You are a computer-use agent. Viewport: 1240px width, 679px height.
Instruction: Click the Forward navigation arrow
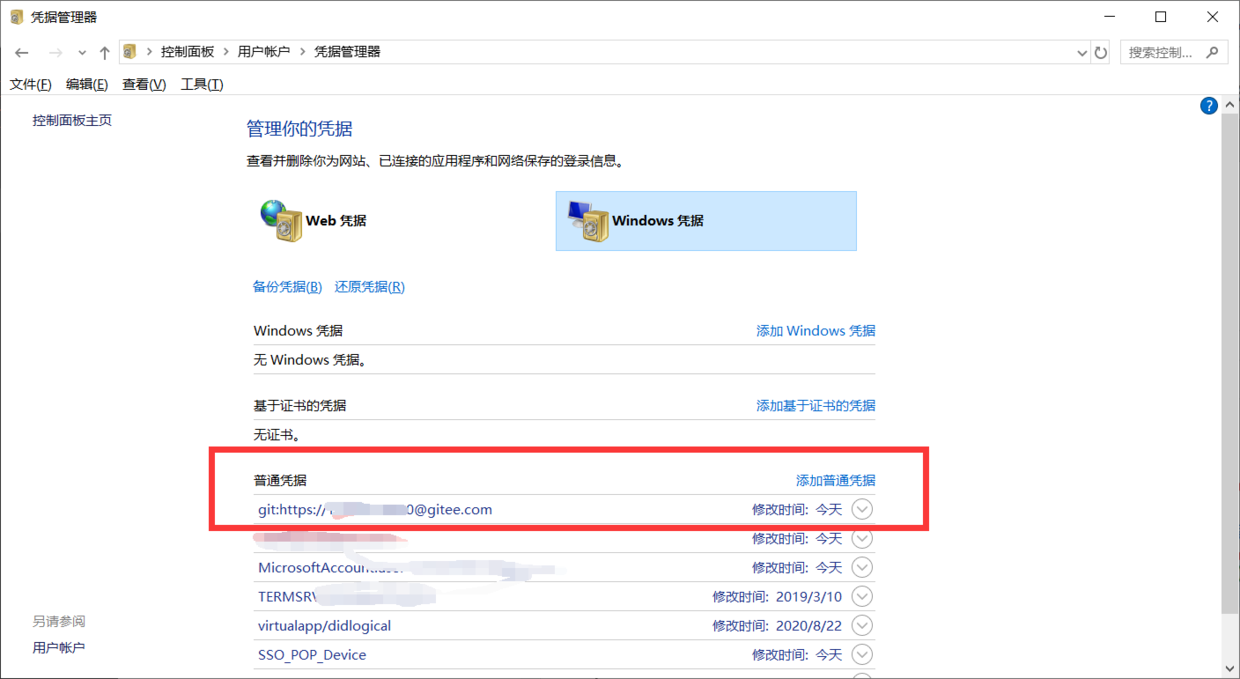coord(56,53)
